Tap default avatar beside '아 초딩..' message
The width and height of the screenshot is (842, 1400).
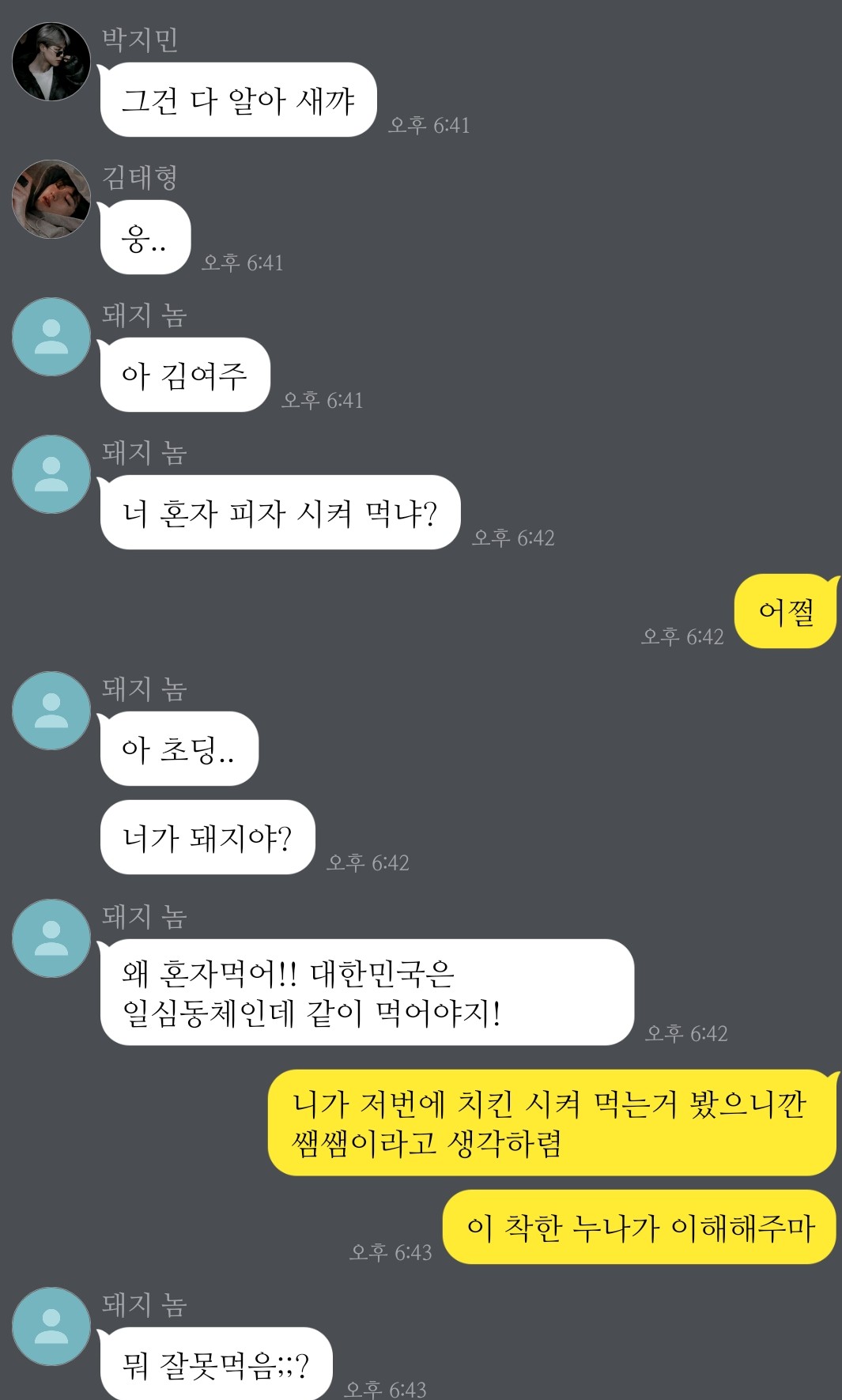(x=51, y=711)
